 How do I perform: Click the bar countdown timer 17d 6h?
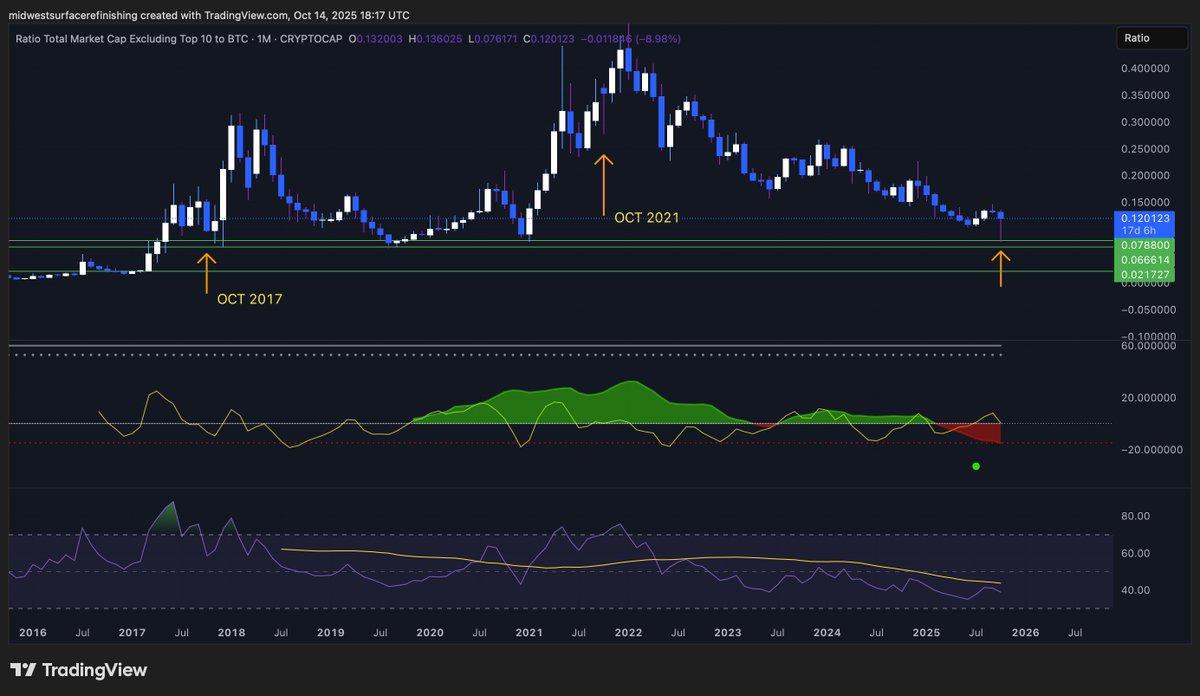click(x=1146, y=230)
